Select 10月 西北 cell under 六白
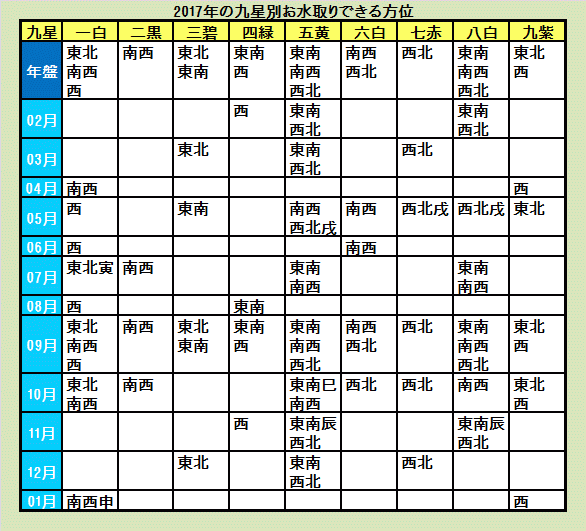The image size is (586, 531). 369,393
